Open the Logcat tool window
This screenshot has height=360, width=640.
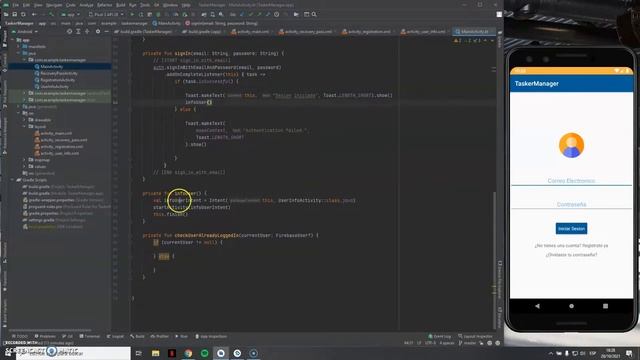click(116, 336)
